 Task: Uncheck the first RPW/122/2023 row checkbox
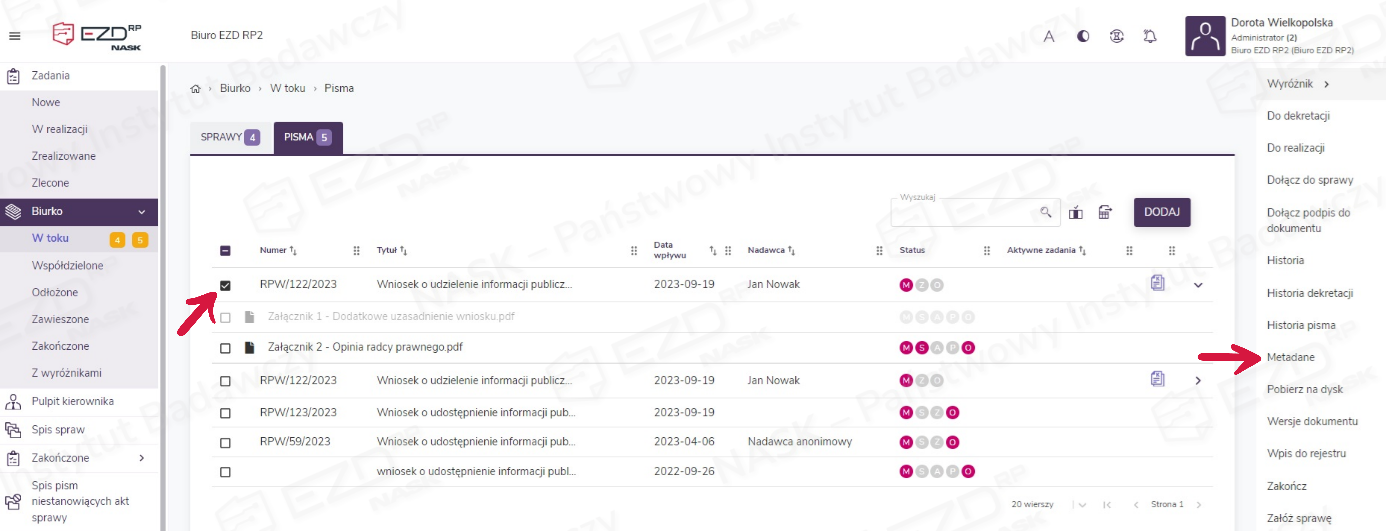[225, 285]
